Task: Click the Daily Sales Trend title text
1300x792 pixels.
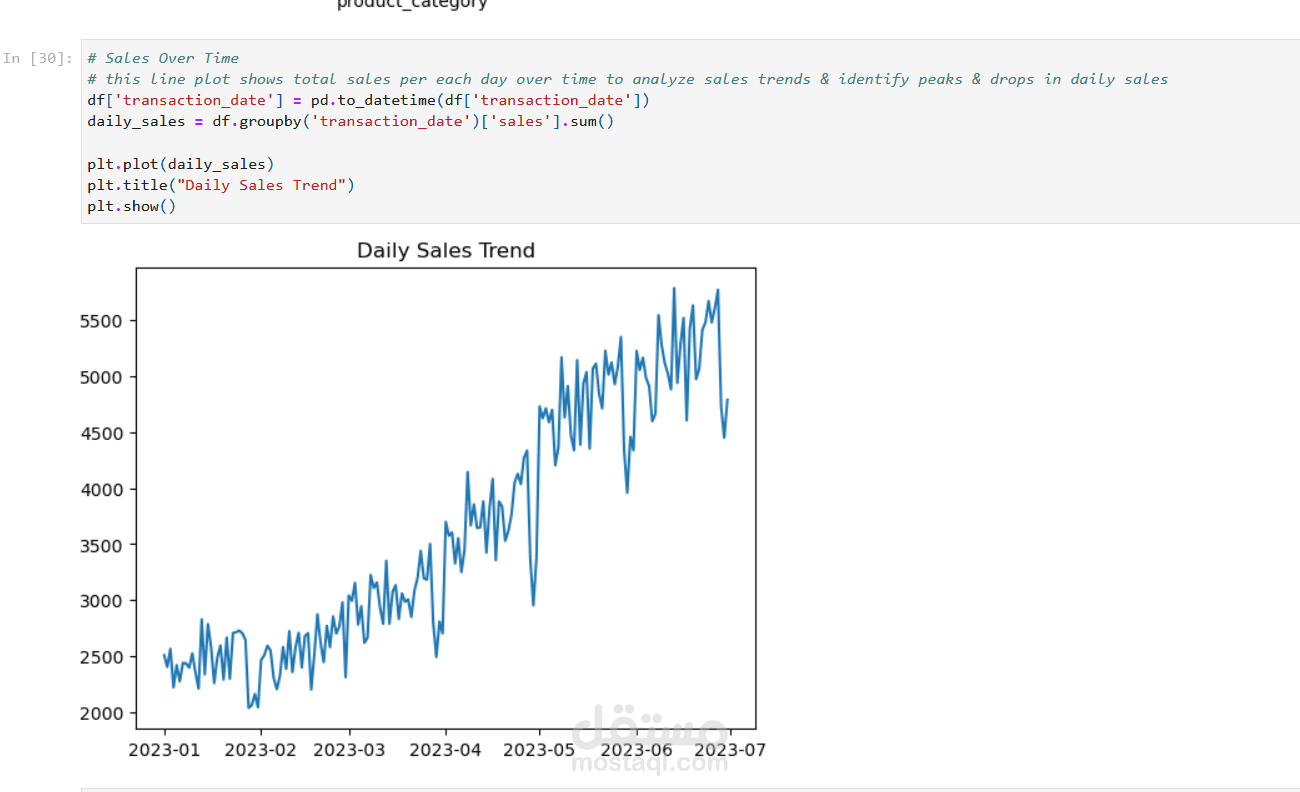Action: click(445, 250)
